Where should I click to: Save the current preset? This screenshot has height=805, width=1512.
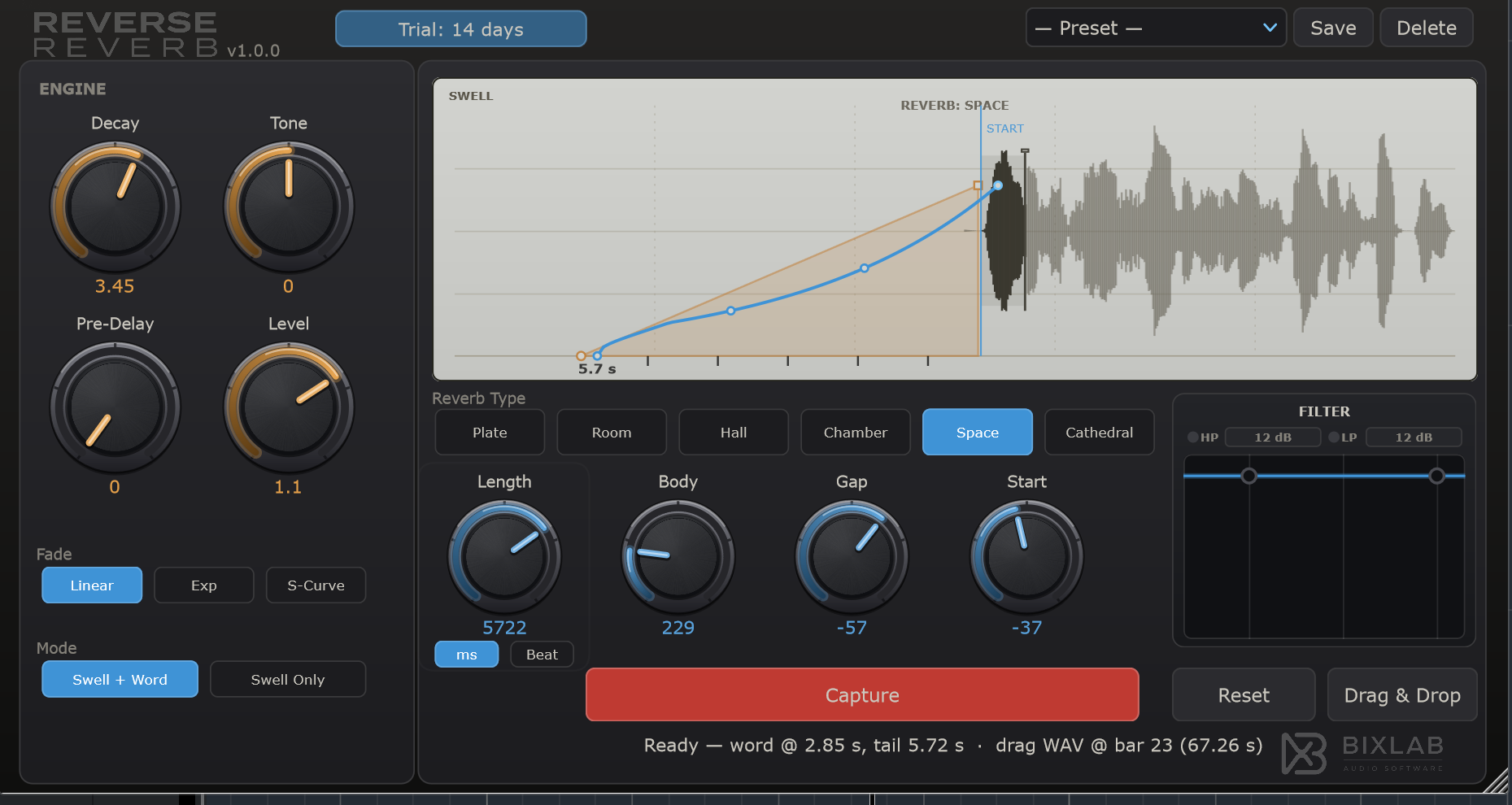(x=1333, y=28)
